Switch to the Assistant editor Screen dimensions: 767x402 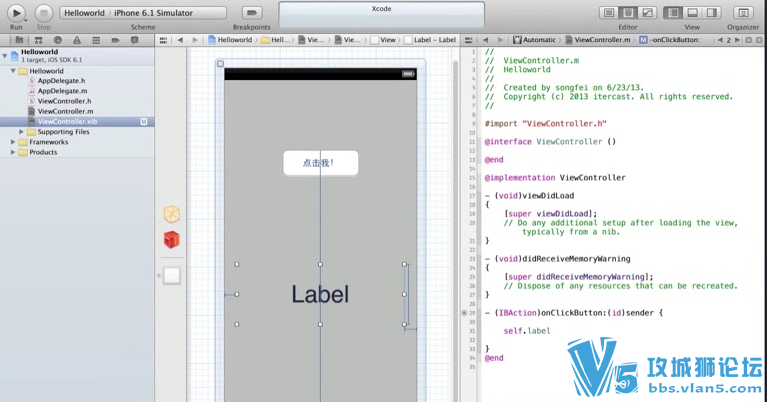pyautogui.click(x=628, y=13)
